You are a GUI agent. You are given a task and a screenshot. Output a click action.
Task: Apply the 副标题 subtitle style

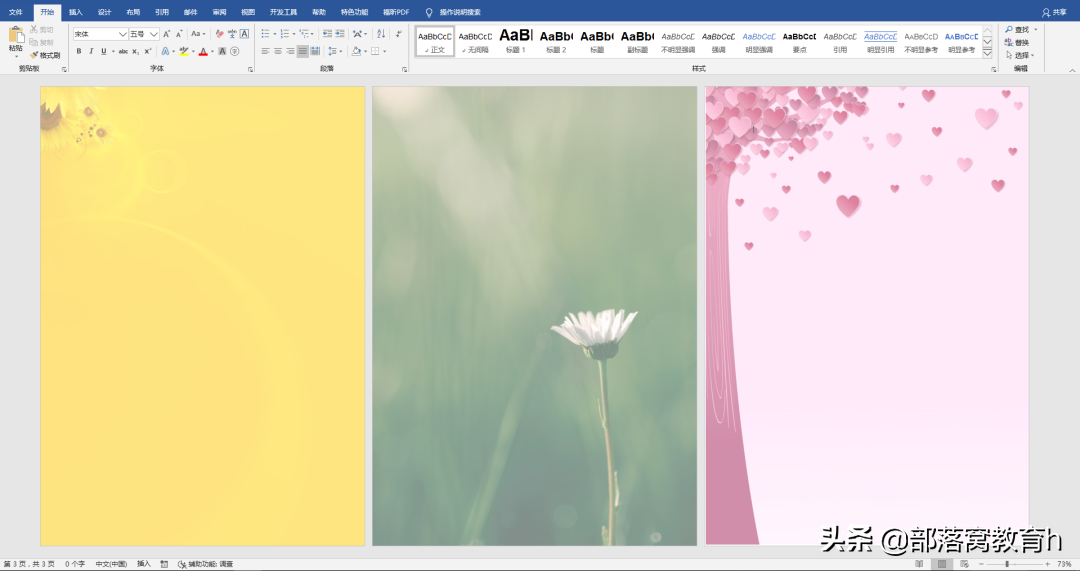point(637,41)
